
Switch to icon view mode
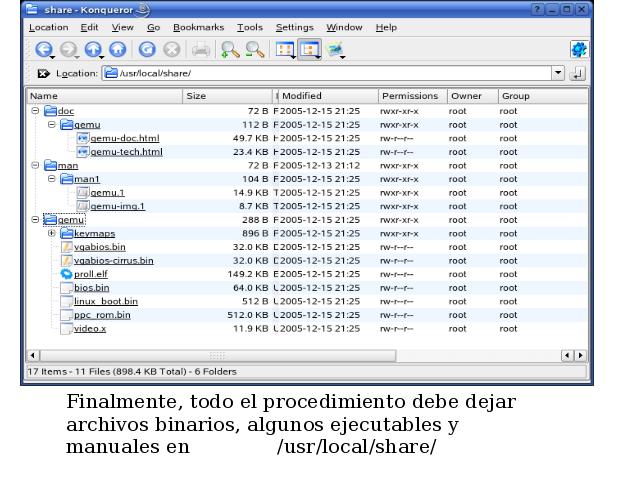285,50
